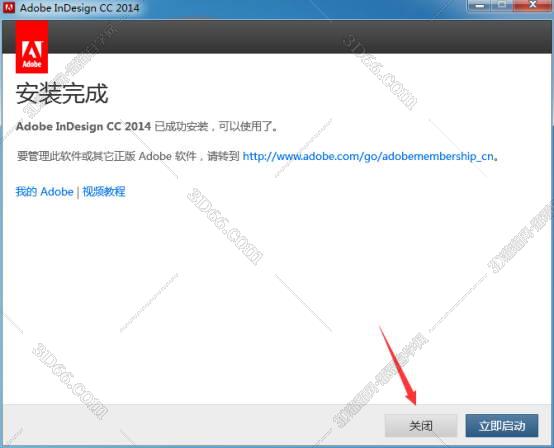The image size is (554, 448).
Task: Open the adobemembership_cn URL link
Action: point(368,156)
